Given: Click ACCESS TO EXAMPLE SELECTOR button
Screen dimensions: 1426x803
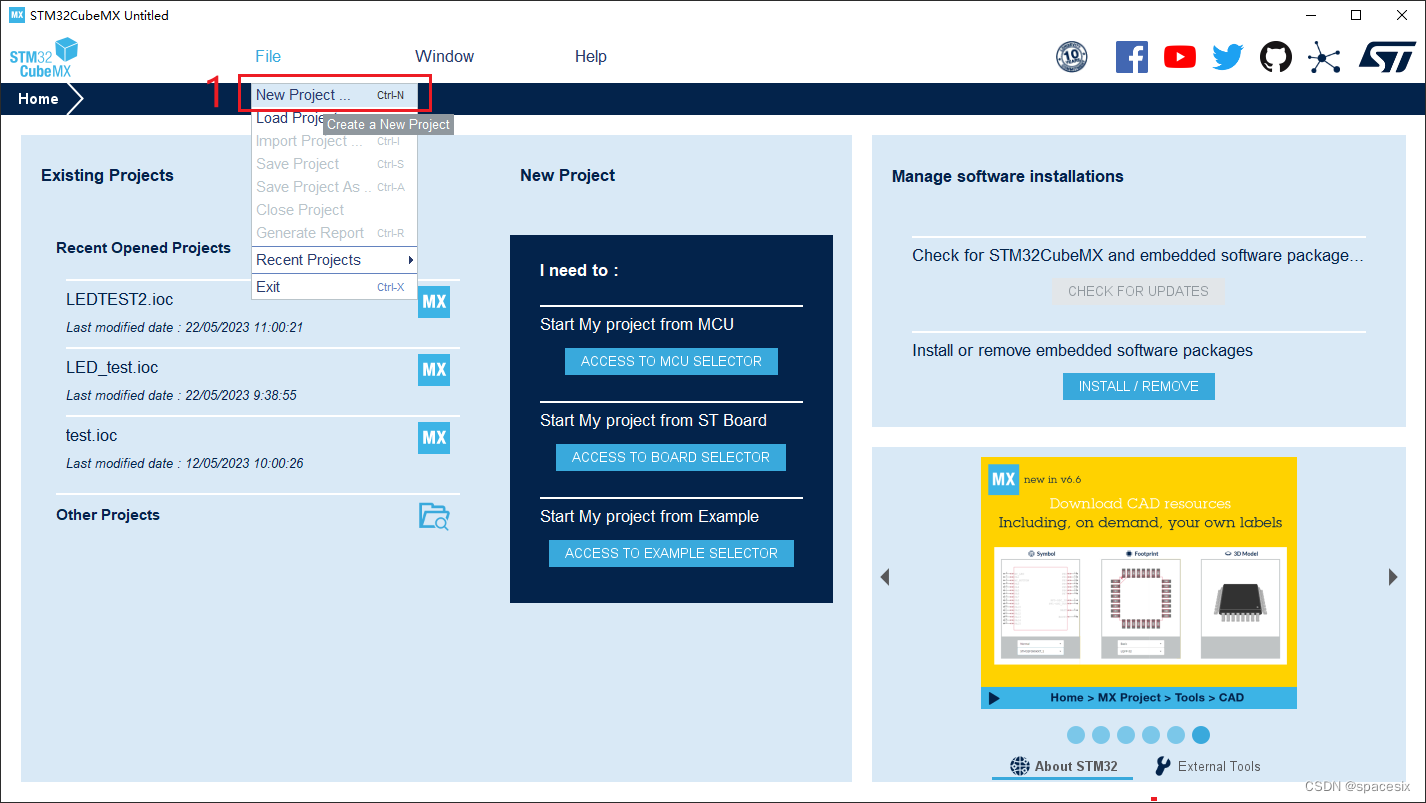Looking at the screenshot, I should tap(671, 553).
